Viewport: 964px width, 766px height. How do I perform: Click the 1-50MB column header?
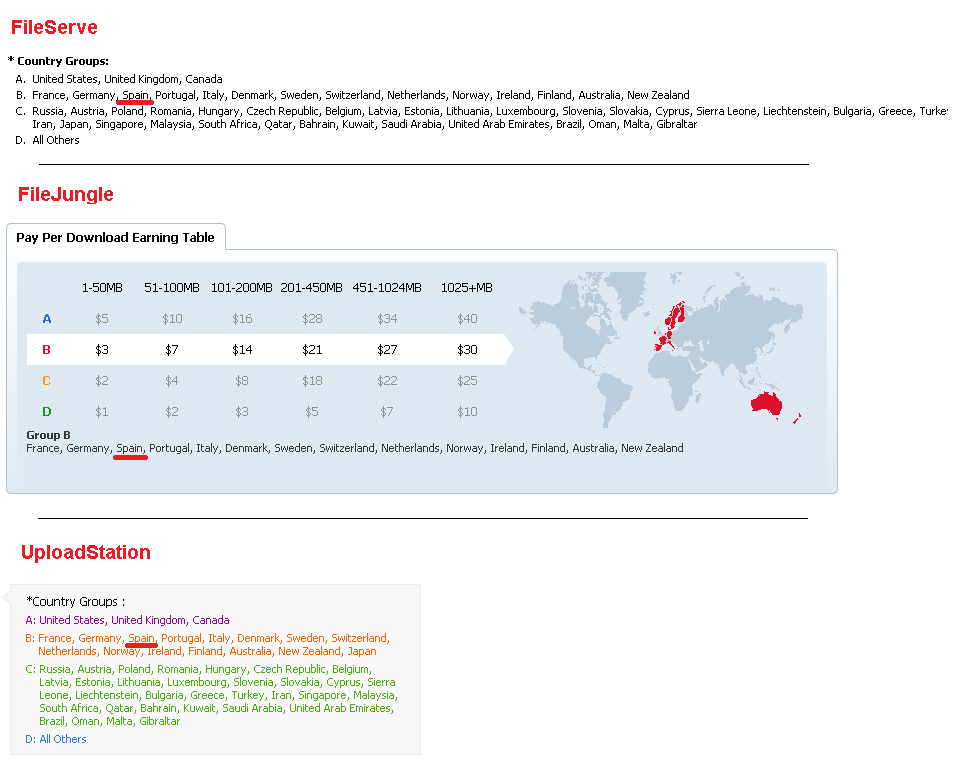(102, 288)
